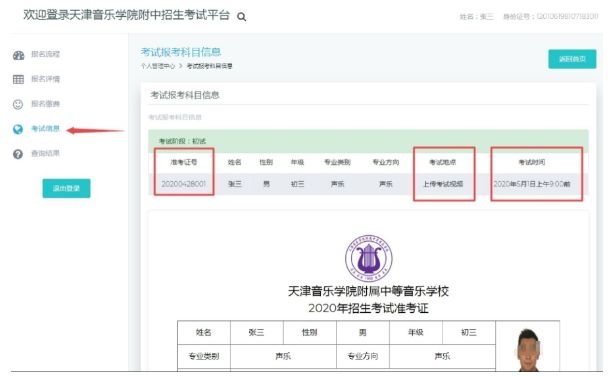608x376 pixels.
Task: Open 查询结果 via its question mark icon
Action: [x=18, y=154]
